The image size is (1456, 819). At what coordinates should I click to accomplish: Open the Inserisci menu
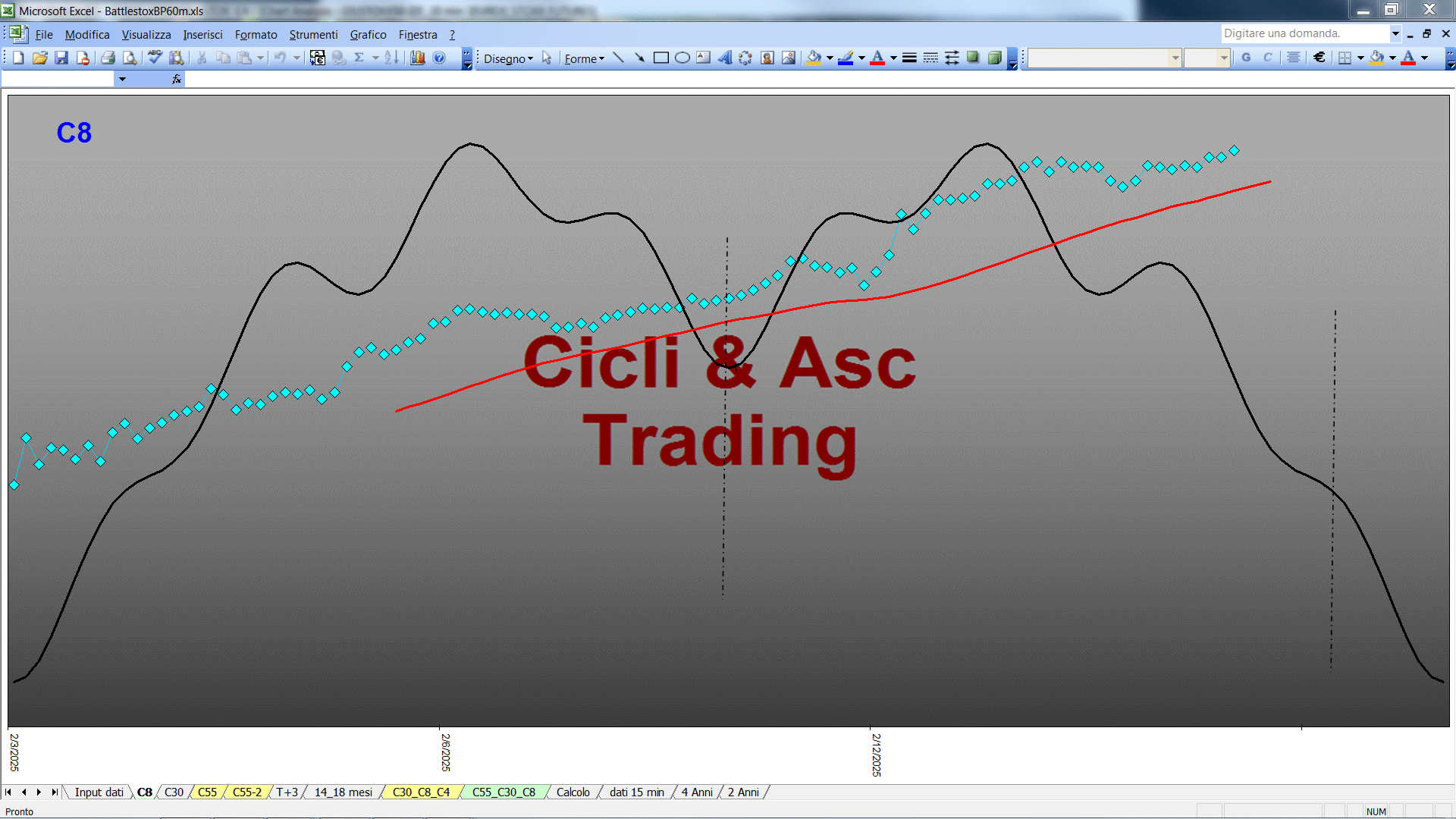pyautogui.click(x=202, y=35)
